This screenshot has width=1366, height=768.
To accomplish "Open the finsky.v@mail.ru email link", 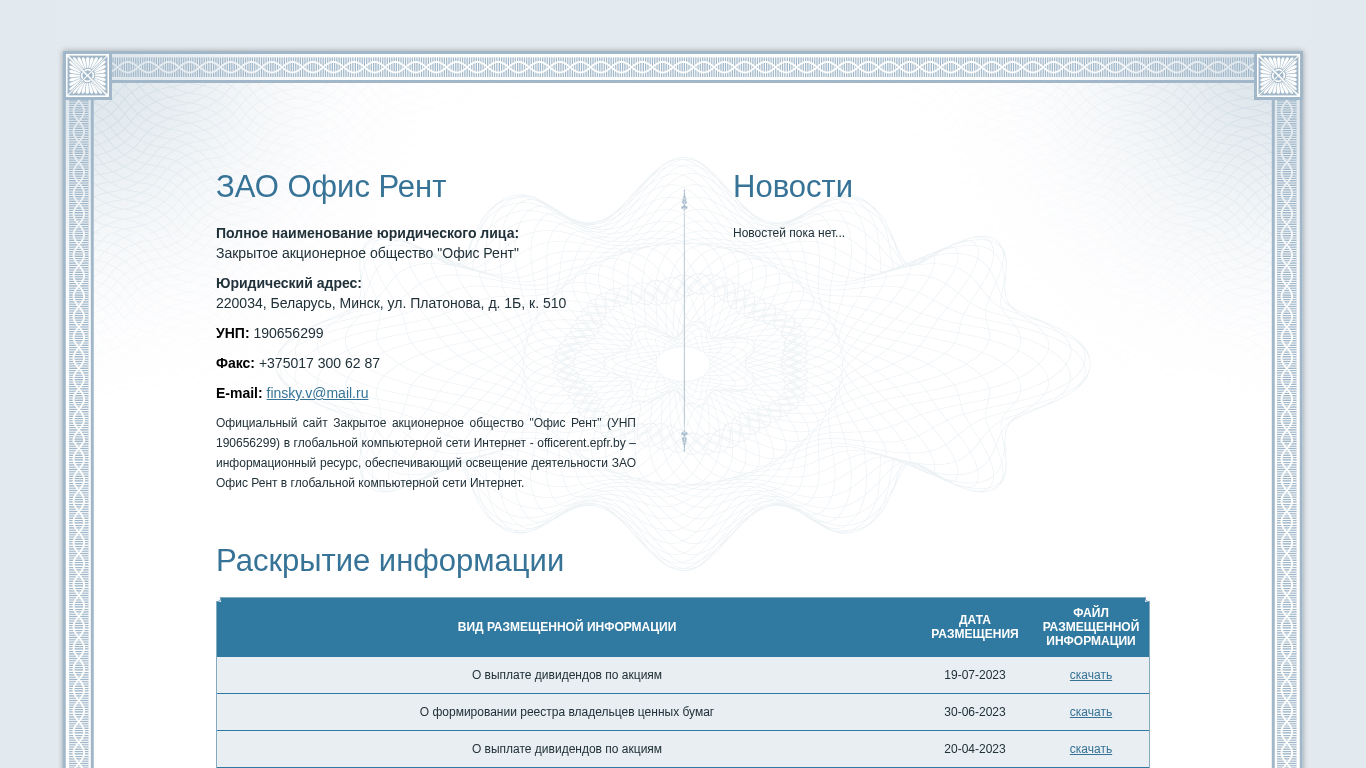I will (x=317, y=393).
